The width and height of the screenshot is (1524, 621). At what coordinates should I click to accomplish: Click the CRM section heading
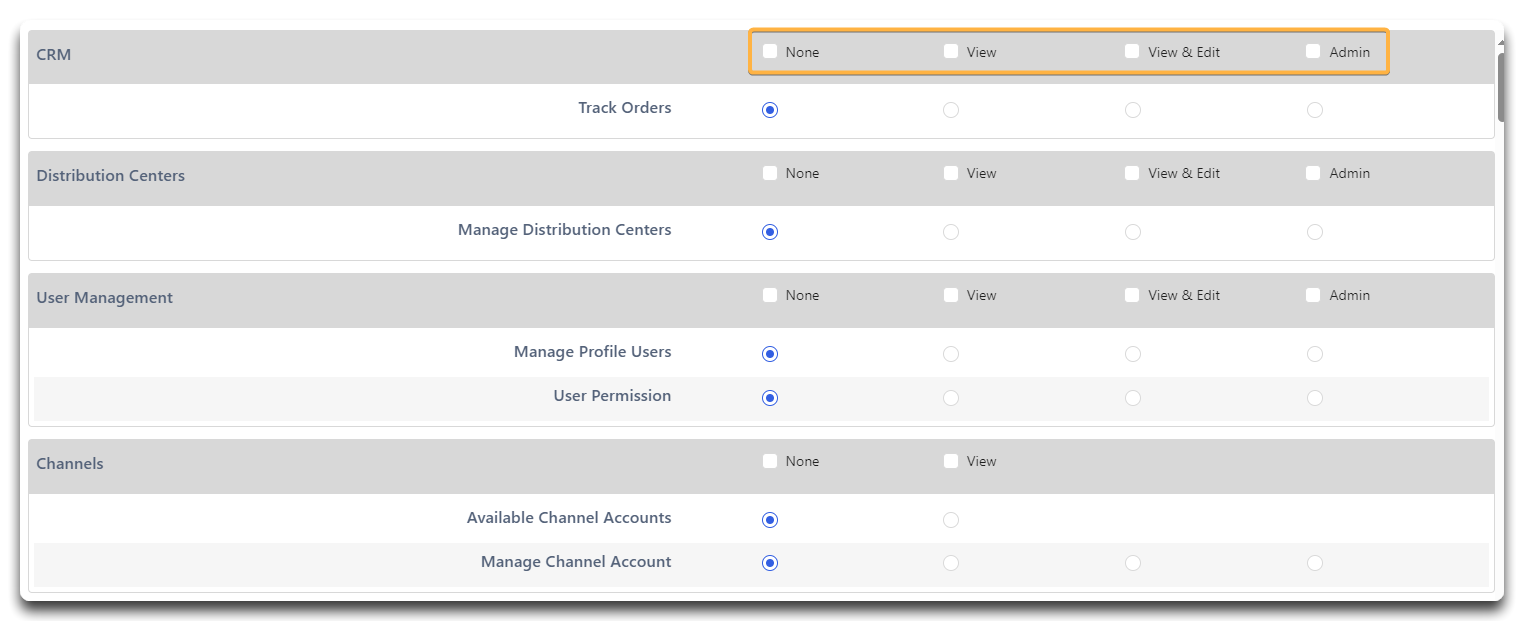click(x=54, y=54)
